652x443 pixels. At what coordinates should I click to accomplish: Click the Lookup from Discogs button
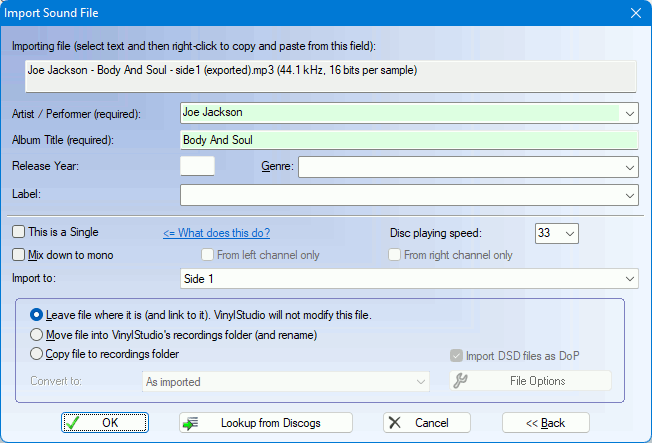(266, 423)
